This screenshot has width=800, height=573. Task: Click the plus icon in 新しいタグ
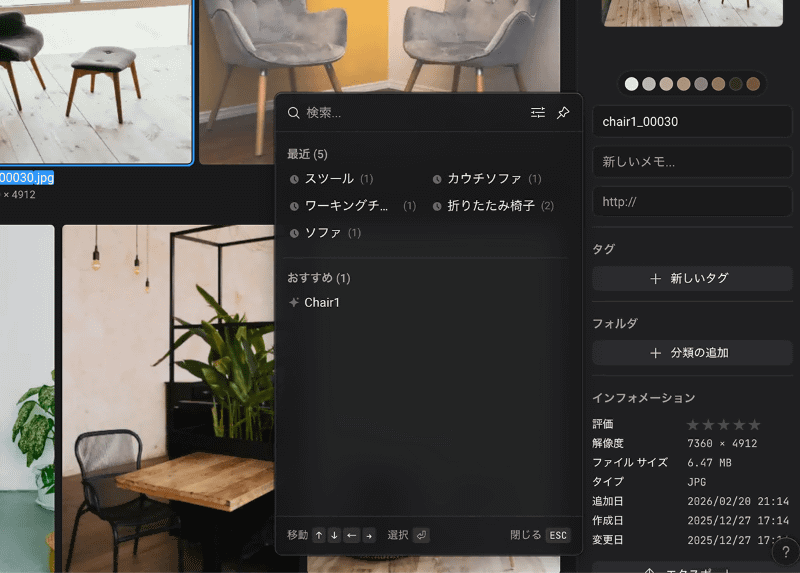tap(656, 279)
